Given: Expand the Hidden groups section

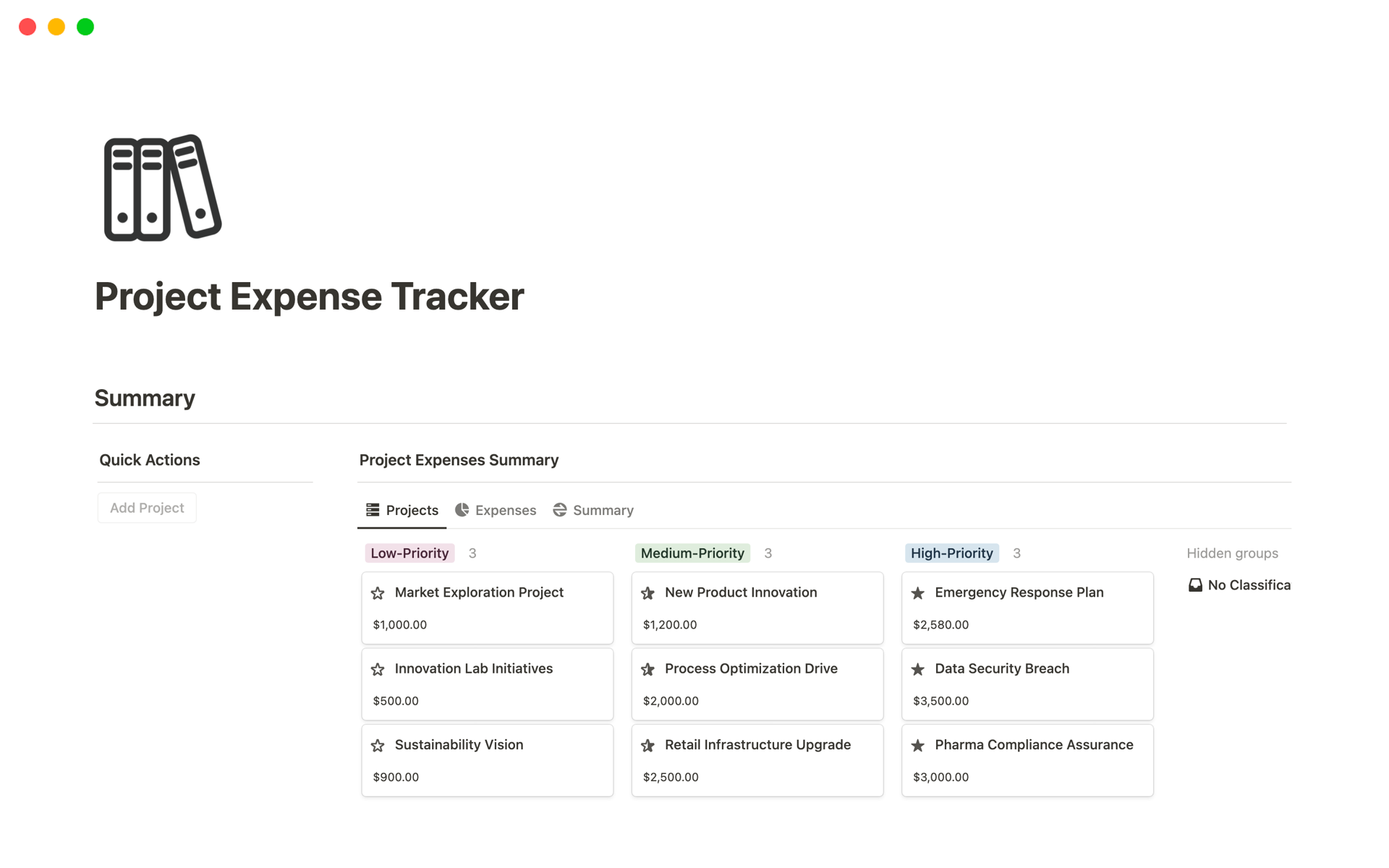Looking at the screenshot, I should click(1232, 553).
